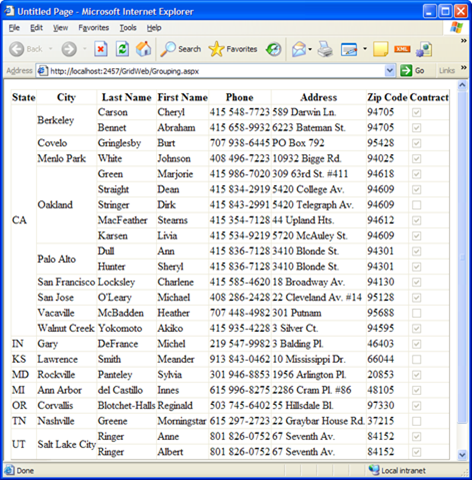Toggle Contract checkbox for McBadden Heather
472x480 pixels.
pos(416,313)
